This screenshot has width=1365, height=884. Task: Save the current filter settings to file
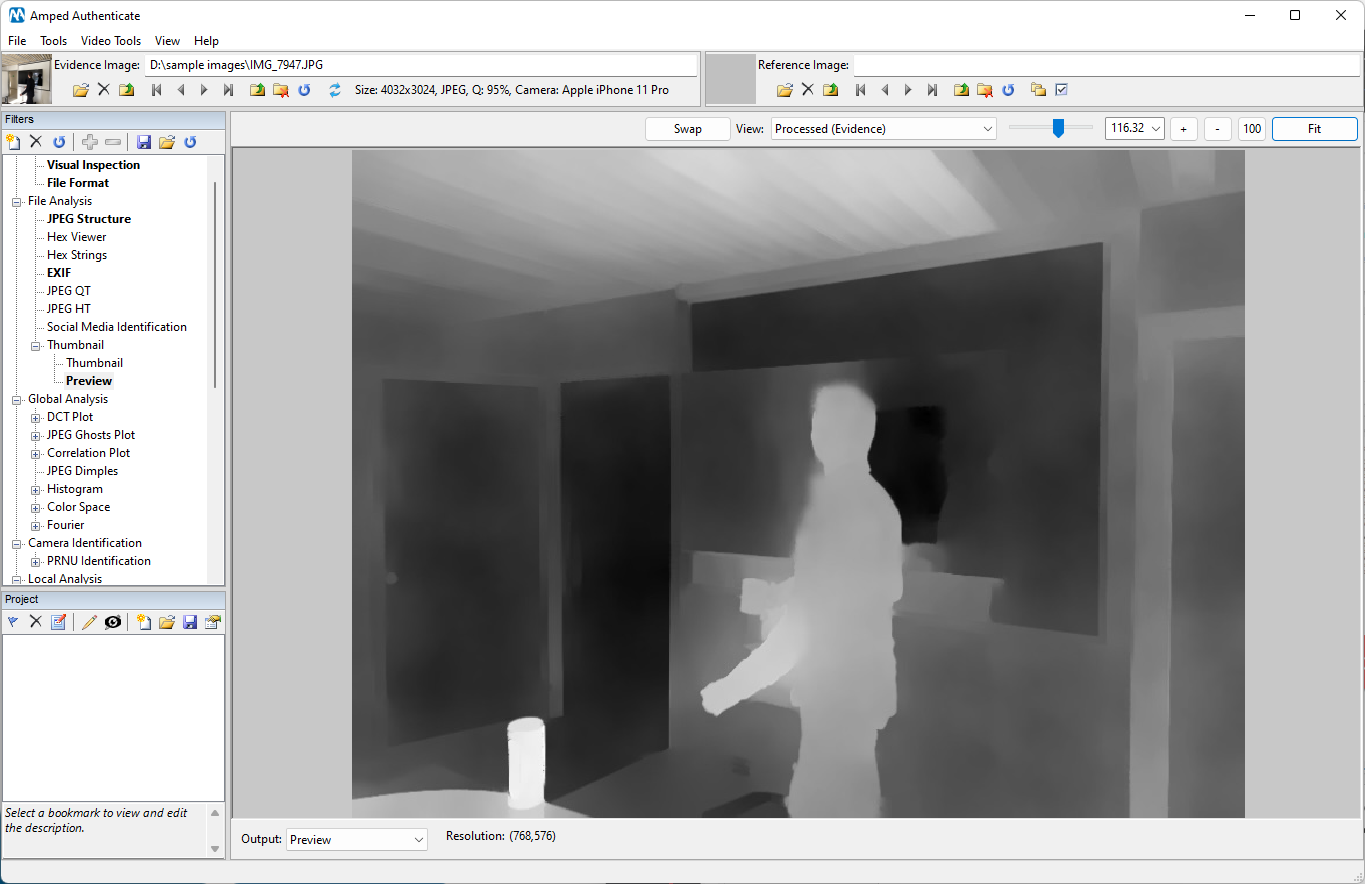pyautogui.click(x=143, y=141)
